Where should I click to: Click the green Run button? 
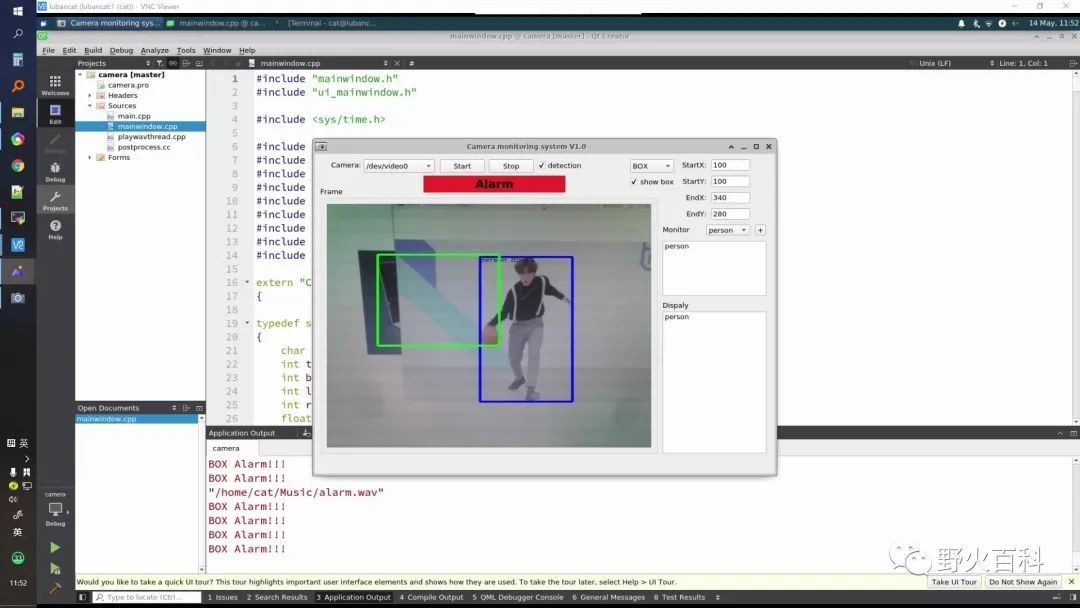(x=55, y=548)
